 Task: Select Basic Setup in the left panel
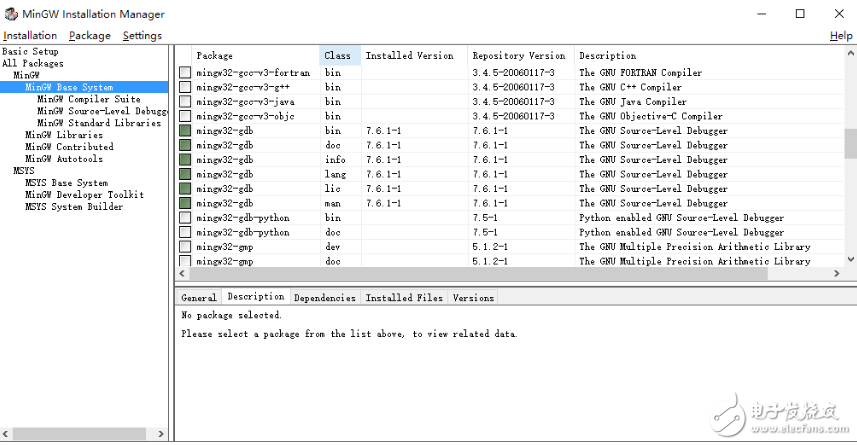tap(30, 51)
